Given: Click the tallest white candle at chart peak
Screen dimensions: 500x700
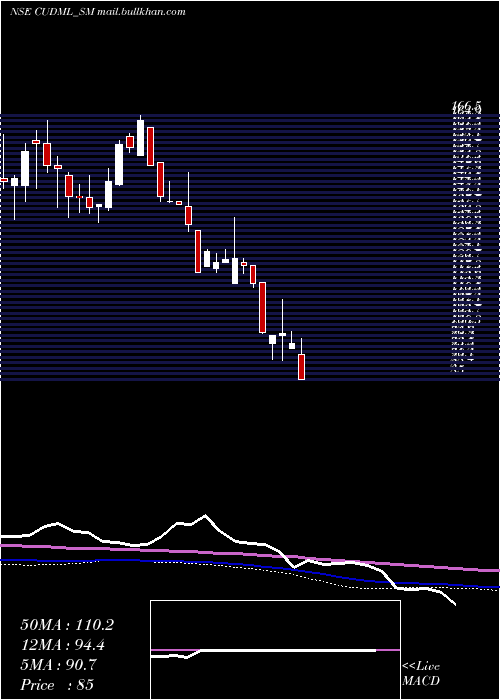Looking at the screenshot, I should pos(140,138).
